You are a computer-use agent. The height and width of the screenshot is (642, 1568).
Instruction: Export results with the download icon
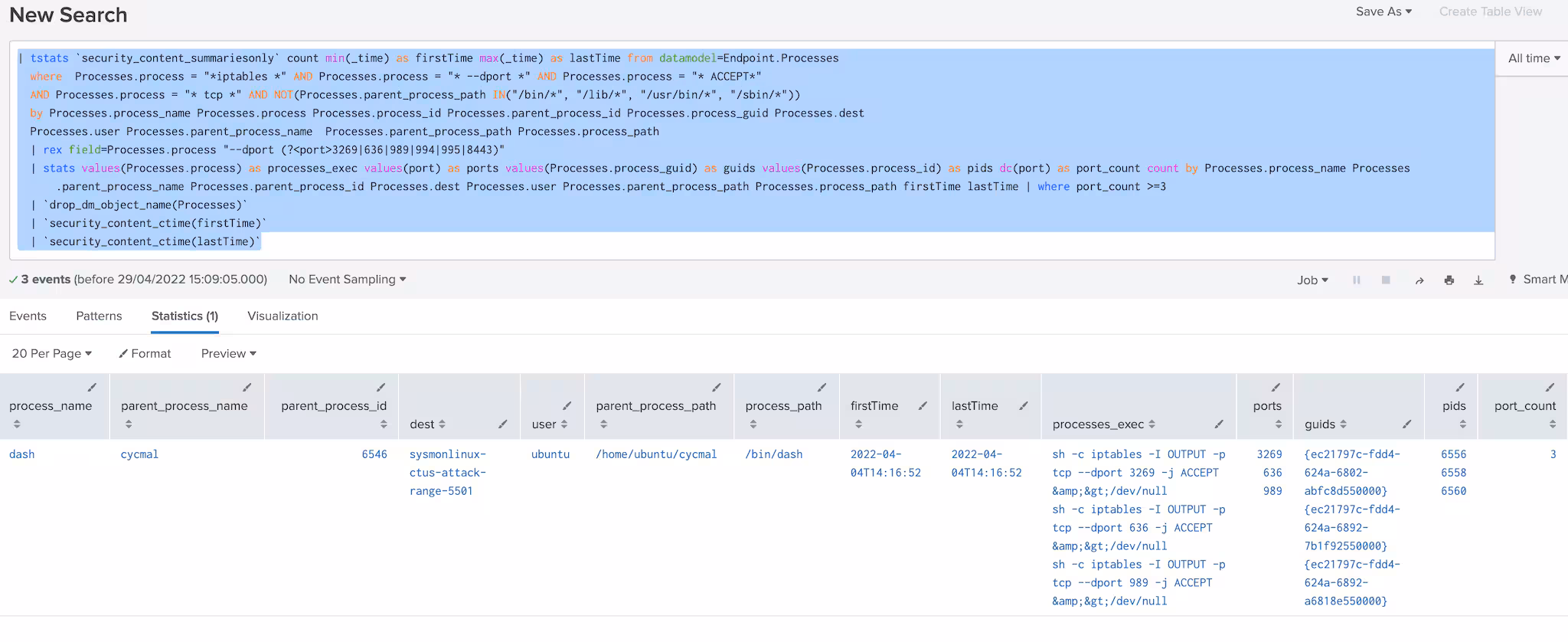1478,280
